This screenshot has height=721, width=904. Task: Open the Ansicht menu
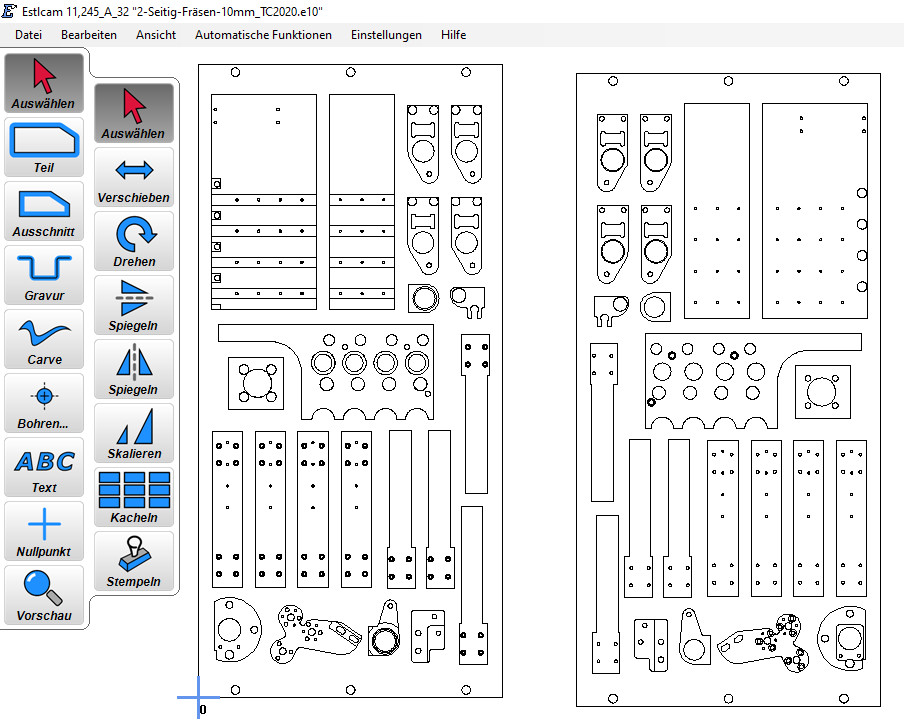coord(156,35)
